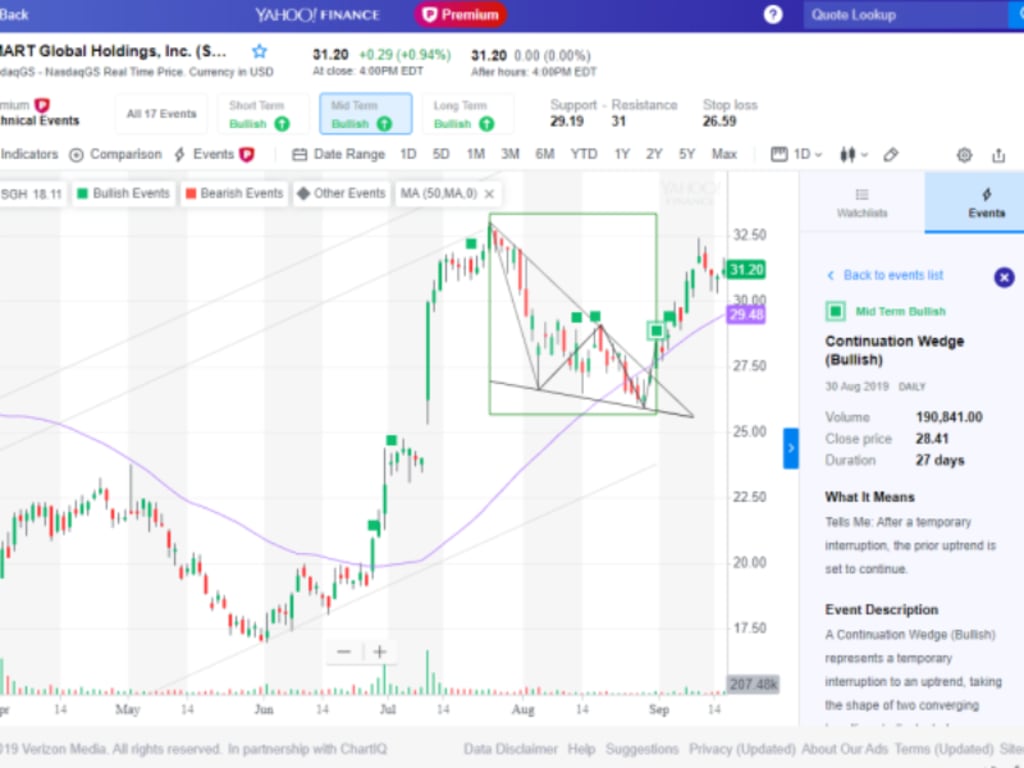Open Data Disclaimer link

(x=511, y=749)
